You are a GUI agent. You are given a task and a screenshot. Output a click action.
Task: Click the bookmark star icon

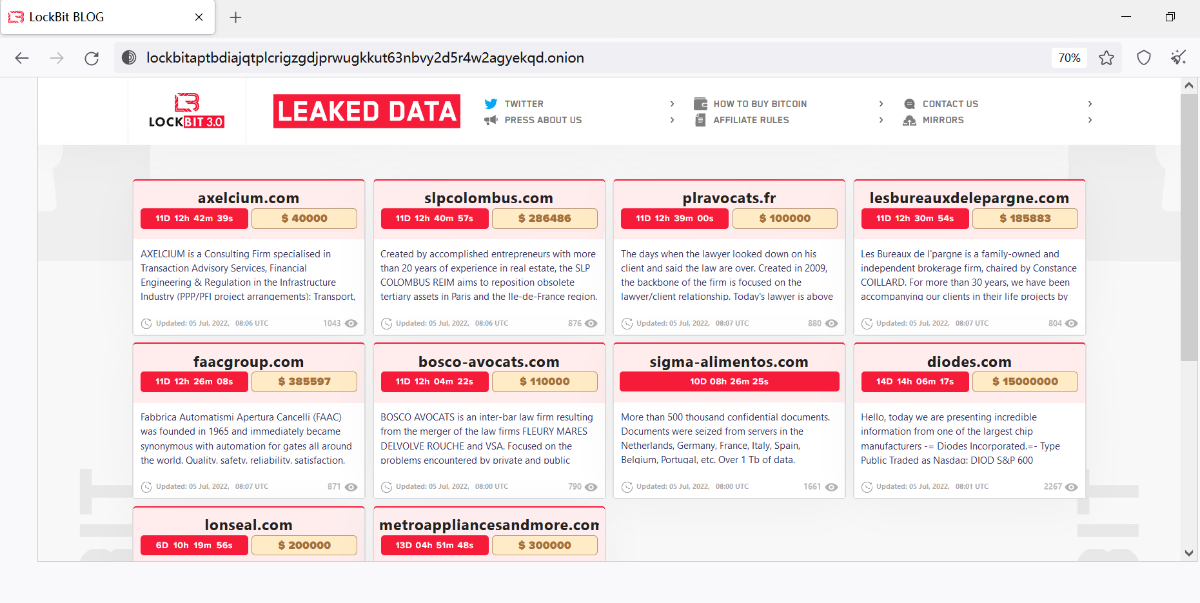click(x=1106, y=58)
